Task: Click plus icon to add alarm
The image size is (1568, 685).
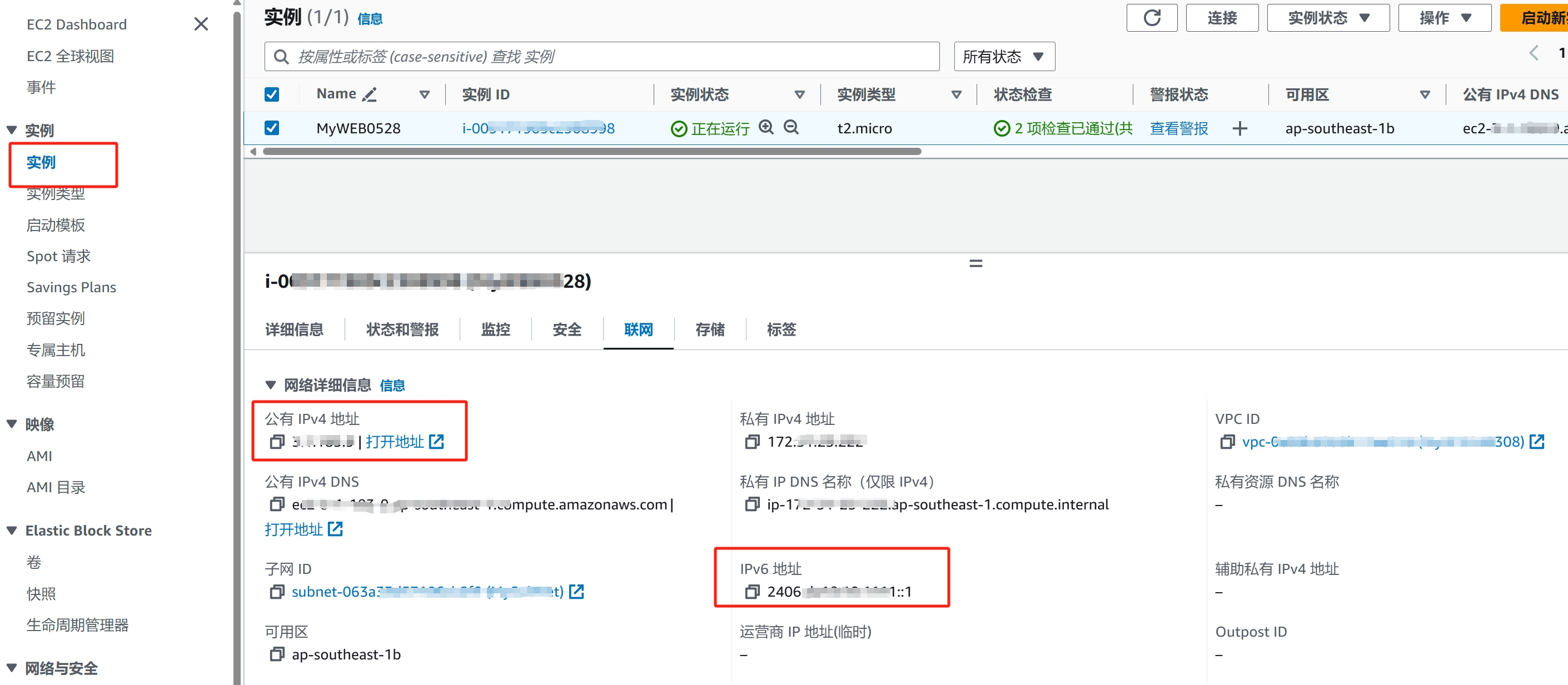Action: (x=1240, y=128)
